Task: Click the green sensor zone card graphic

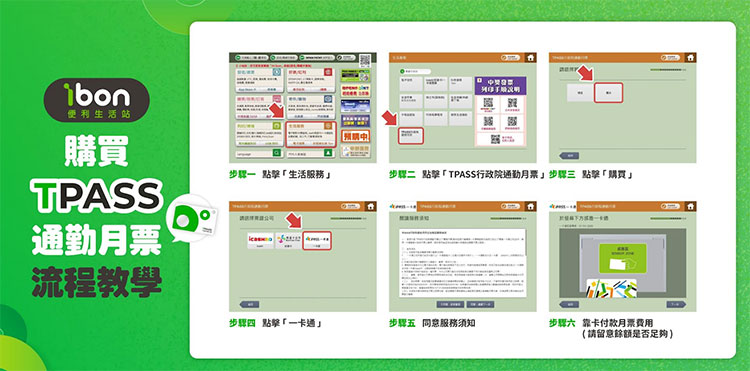Action: point(622,258)
